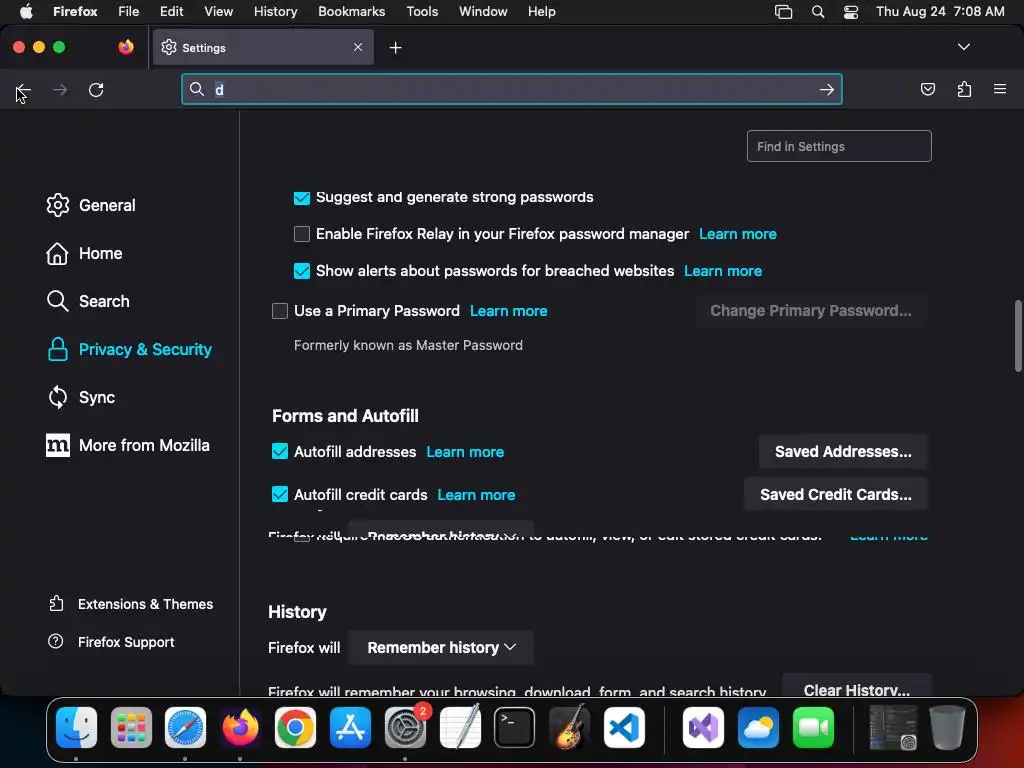Open Learn more for Autofill credit cards
Viewport: 1024px width, 768px height.
tap(475, 495)
